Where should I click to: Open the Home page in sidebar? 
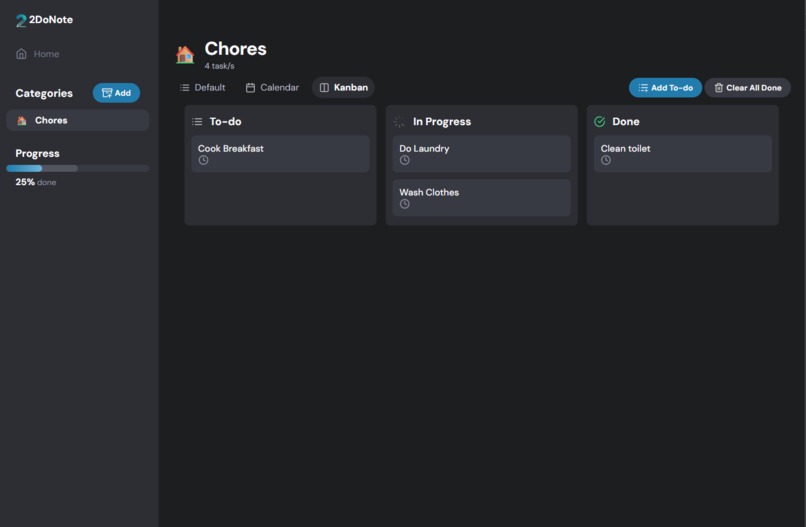click(38, 54)
